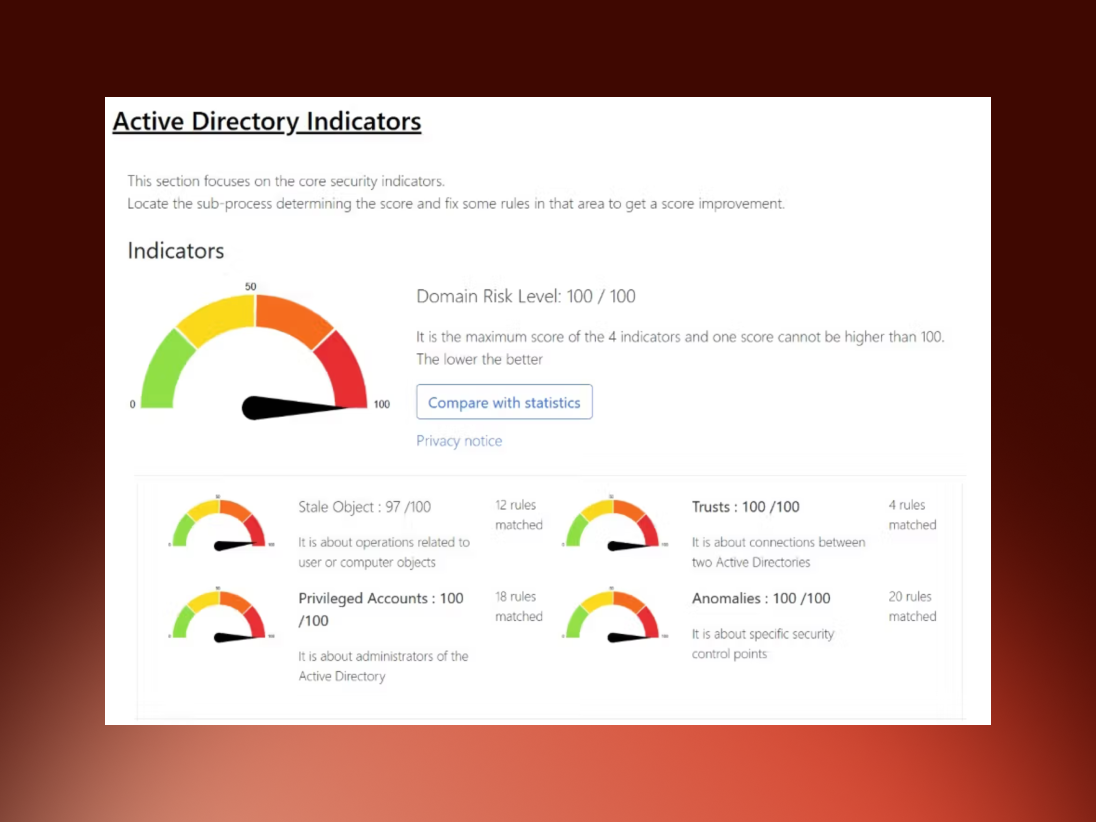Click the Anomalies : 100 /100 title

[761, 598]
